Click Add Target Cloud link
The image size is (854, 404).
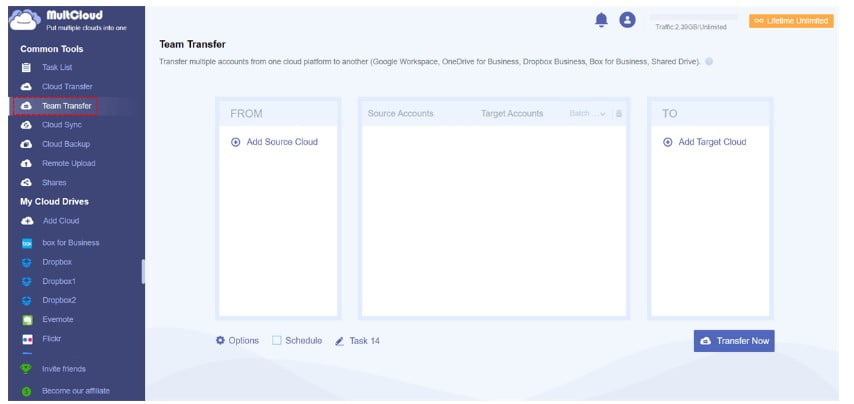pyautogui.click(x=712, y=142)
